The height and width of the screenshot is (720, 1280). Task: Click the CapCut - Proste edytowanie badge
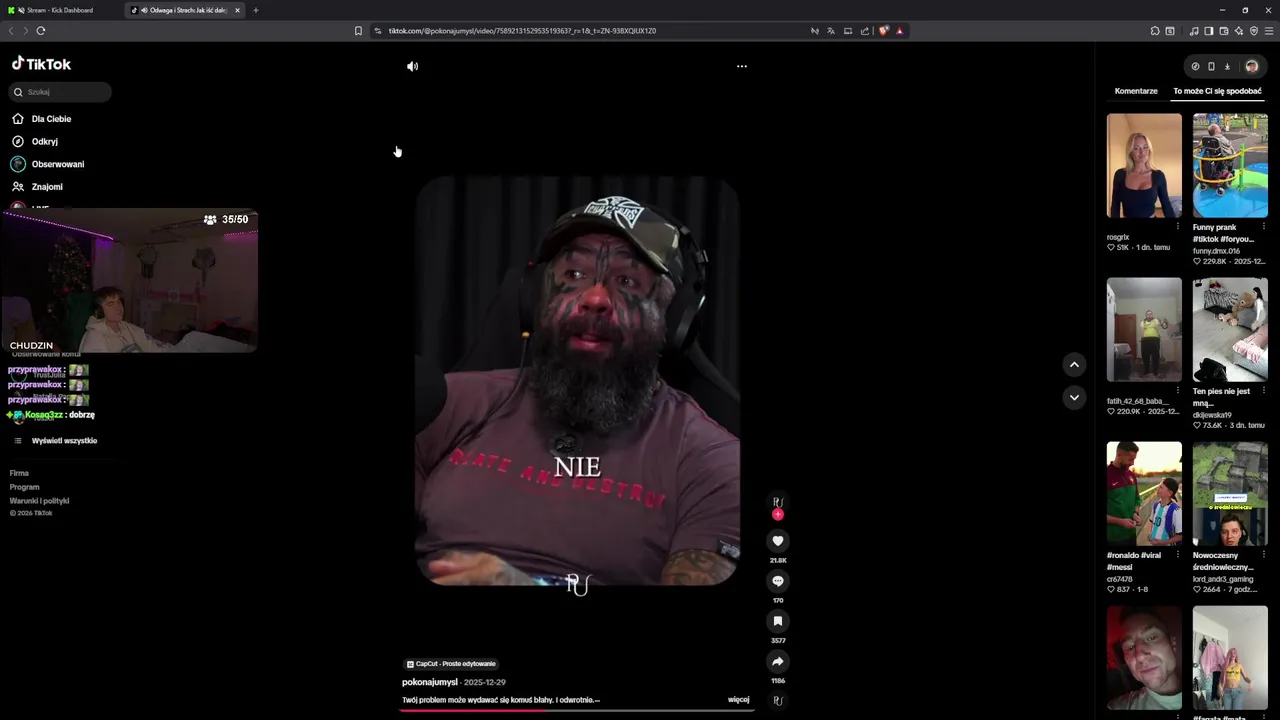coord(450,664)
